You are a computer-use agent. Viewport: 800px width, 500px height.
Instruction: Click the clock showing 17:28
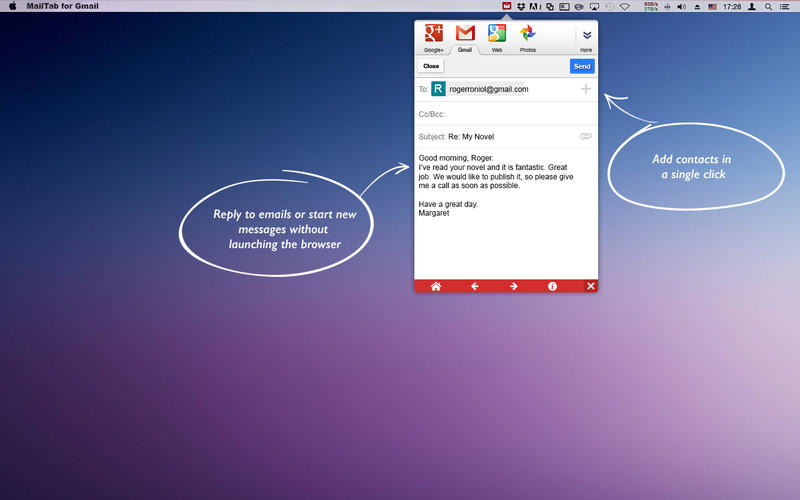(732, 7)
